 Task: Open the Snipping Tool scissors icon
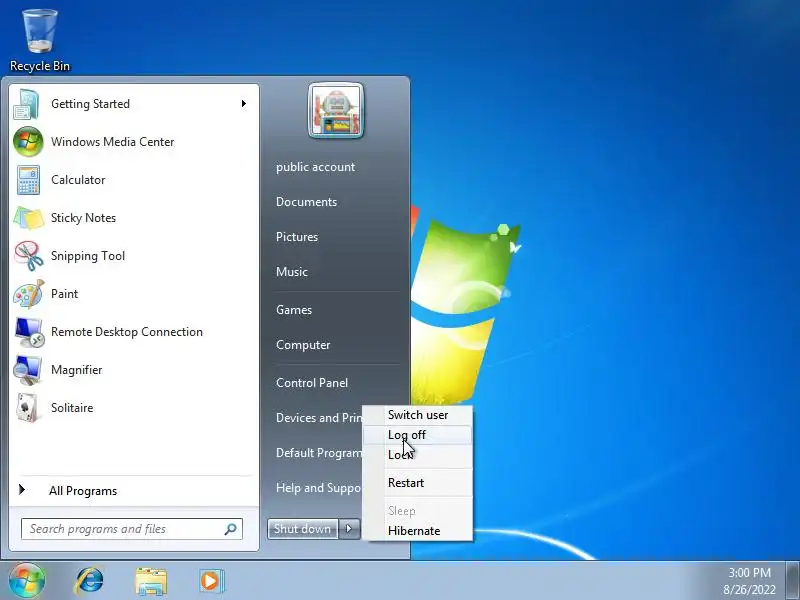29,256
